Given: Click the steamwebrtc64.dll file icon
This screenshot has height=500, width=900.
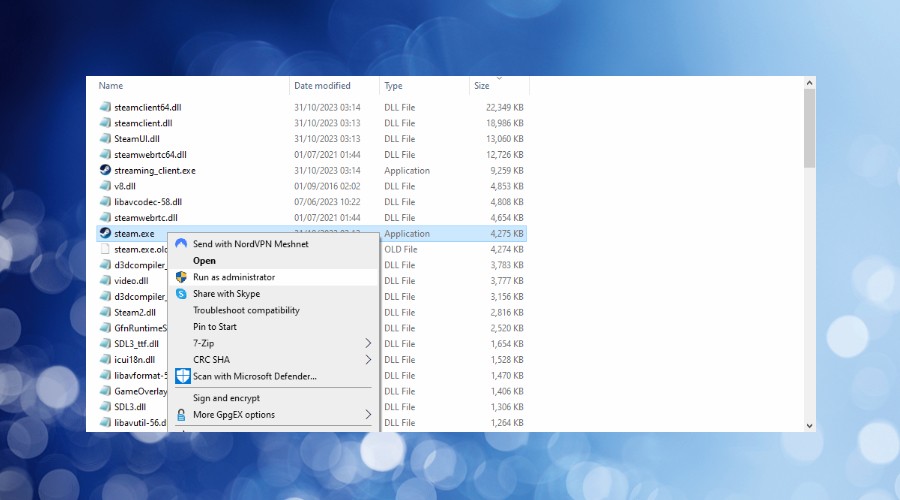Looking at the screenshot, I should [x=105, y=154].
